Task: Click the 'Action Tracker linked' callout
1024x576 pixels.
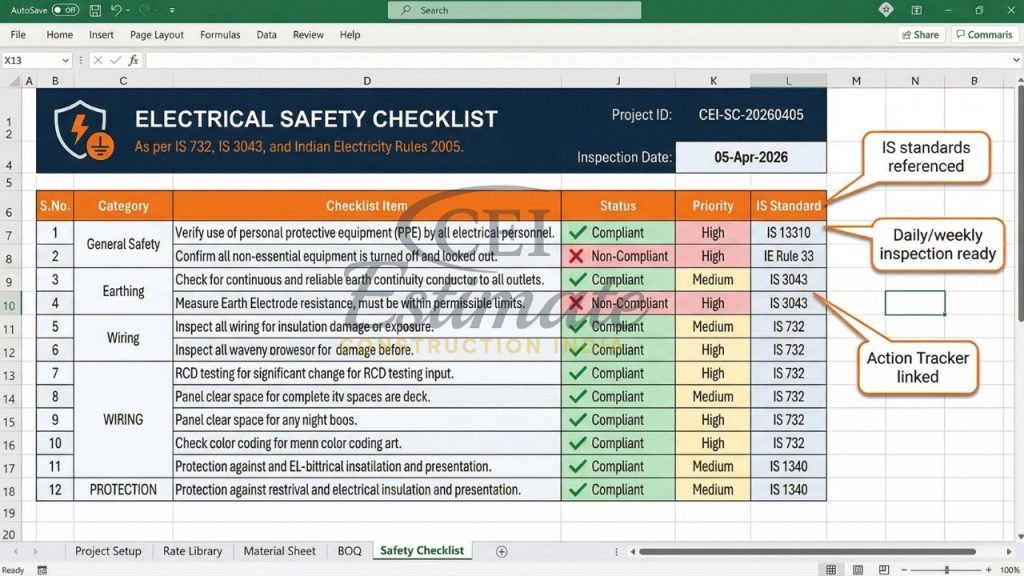Action: 918,368
